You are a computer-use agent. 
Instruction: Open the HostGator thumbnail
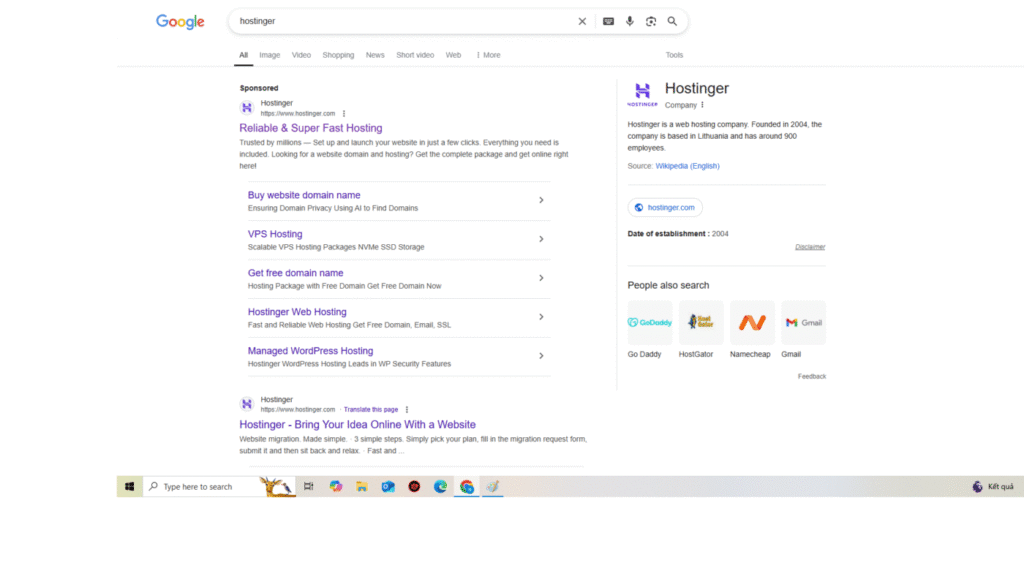pos(701,323)
